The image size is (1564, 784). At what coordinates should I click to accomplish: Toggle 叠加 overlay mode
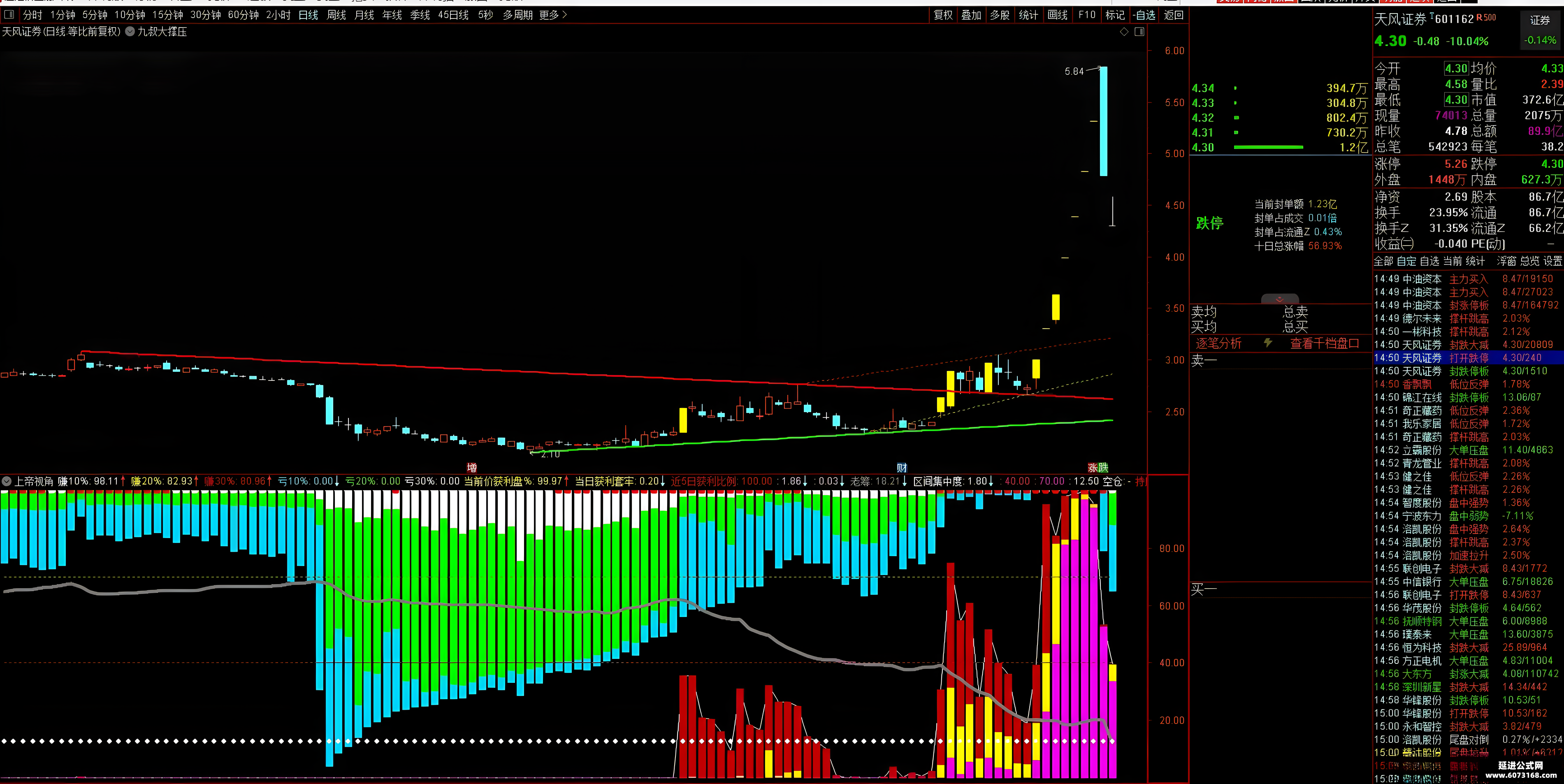(x=971, y=14)
